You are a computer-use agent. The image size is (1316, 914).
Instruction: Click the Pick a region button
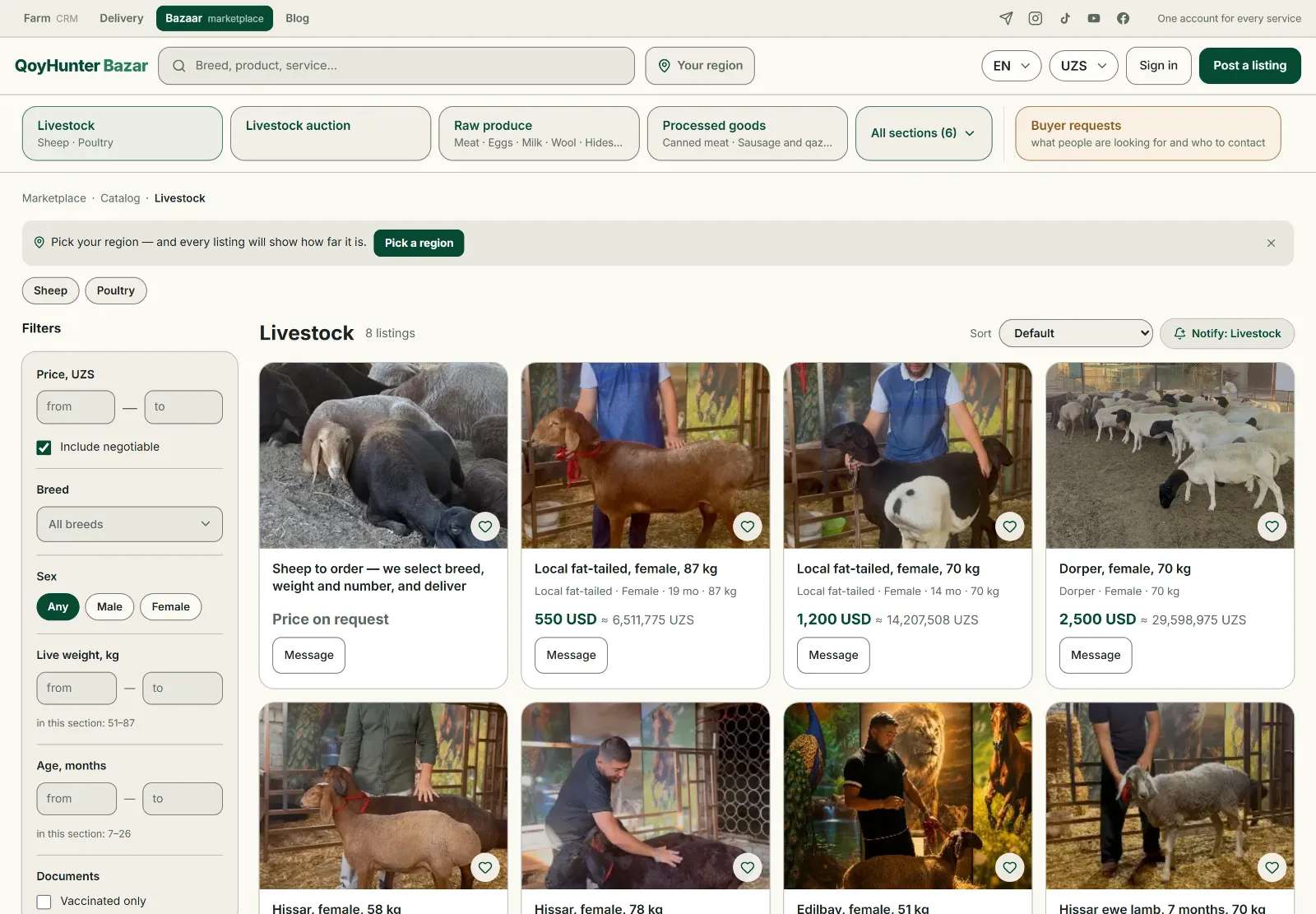pos(419,243)
